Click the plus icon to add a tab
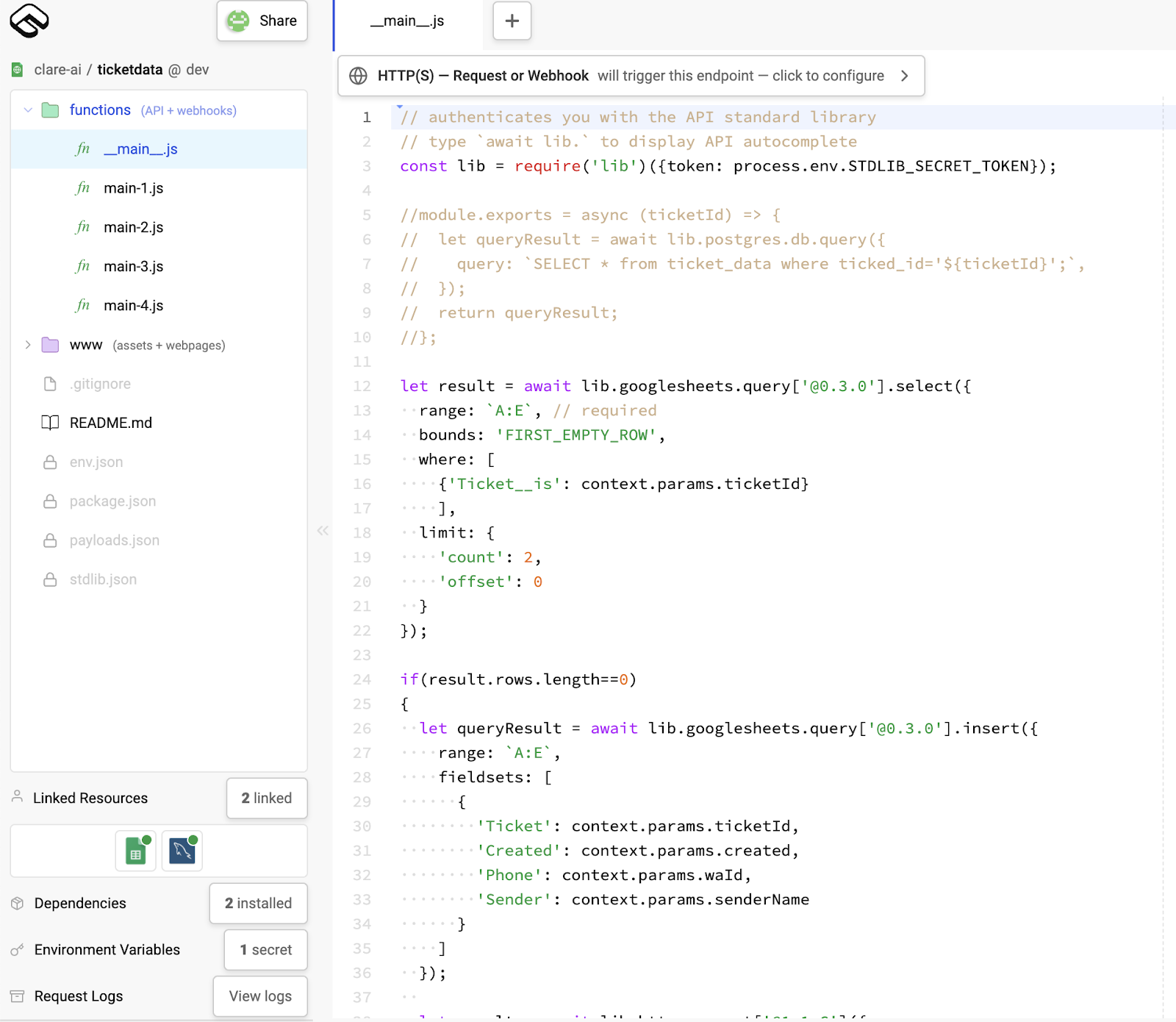The height and width of the screenshot is (1022, 1176). 512,21
